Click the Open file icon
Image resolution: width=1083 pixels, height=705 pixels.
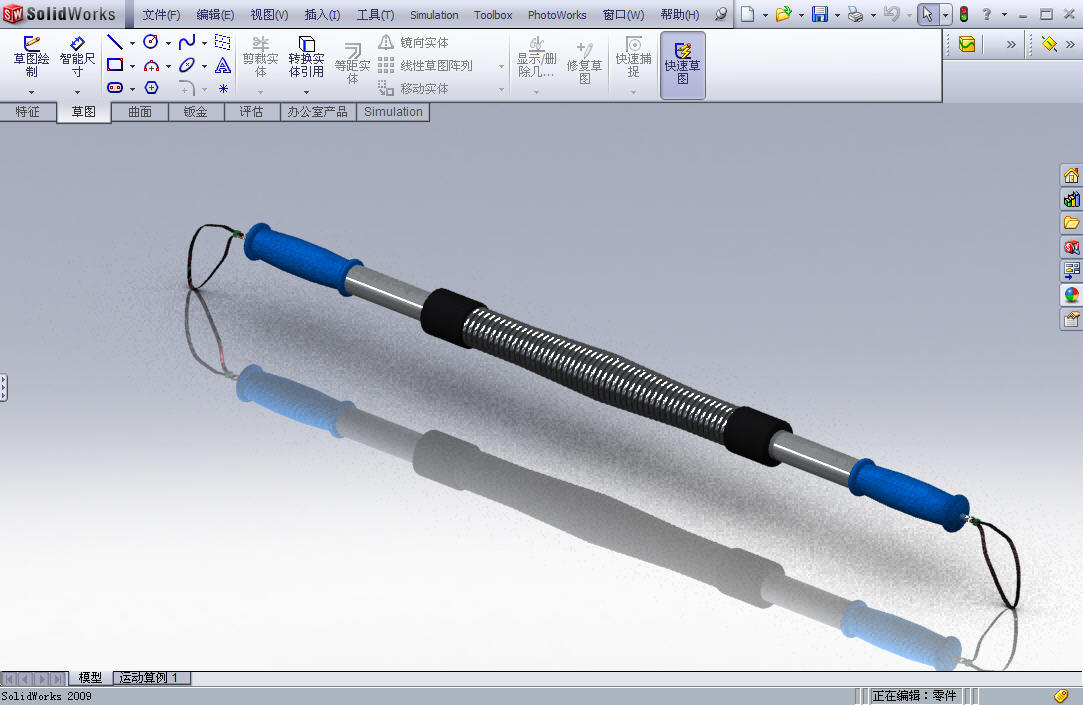(x=783, y=14)
